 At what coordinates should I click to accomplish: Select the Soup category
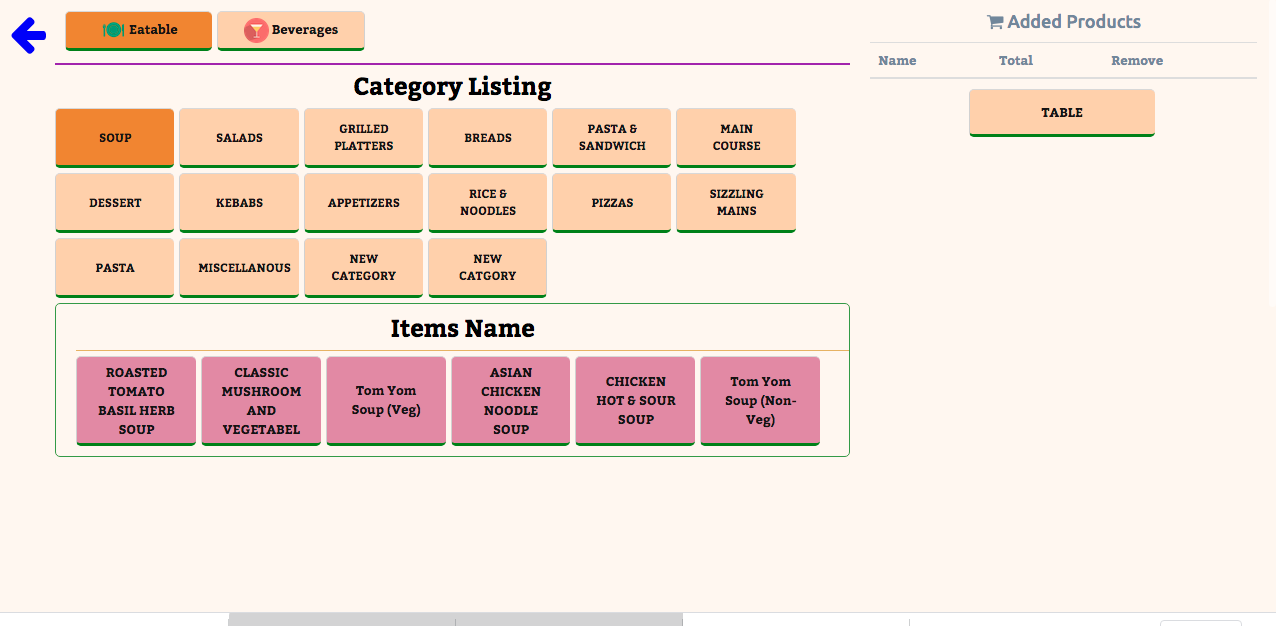[115, 138]
